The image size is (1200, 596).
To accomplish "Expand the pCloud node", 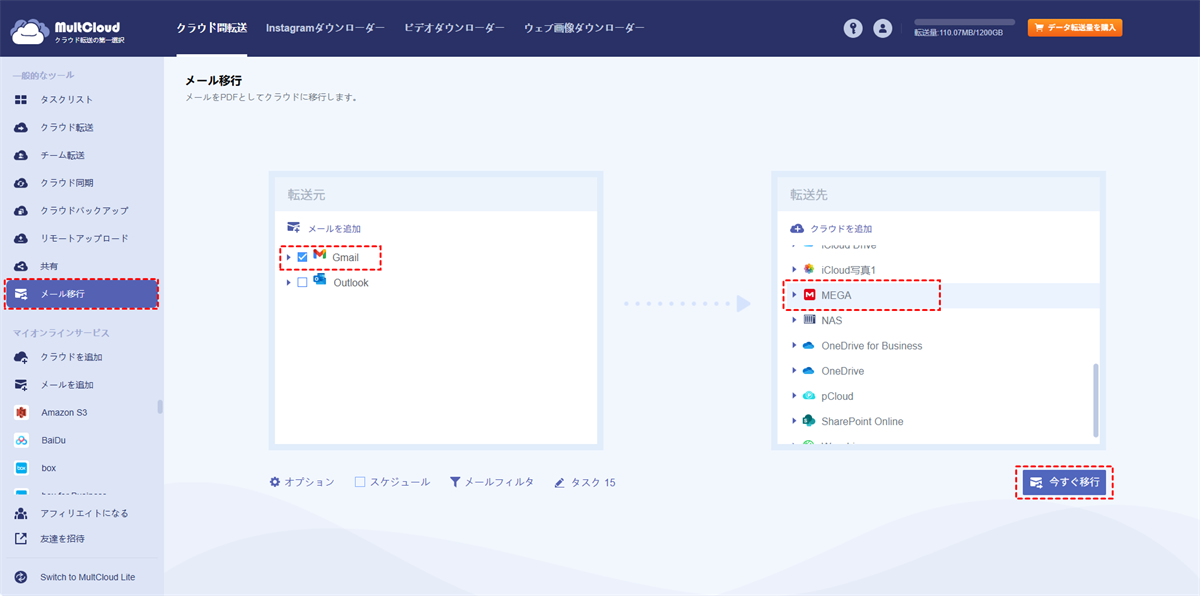I will pos(795,396).
